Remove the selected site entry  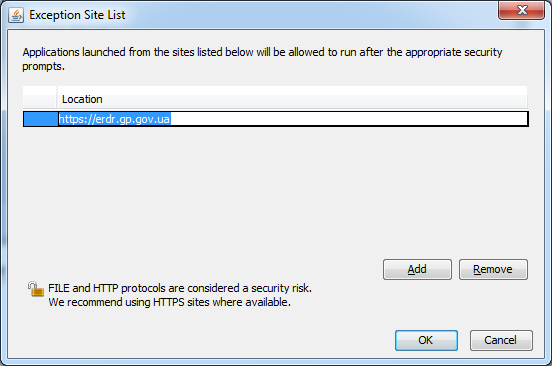(493, 270)
